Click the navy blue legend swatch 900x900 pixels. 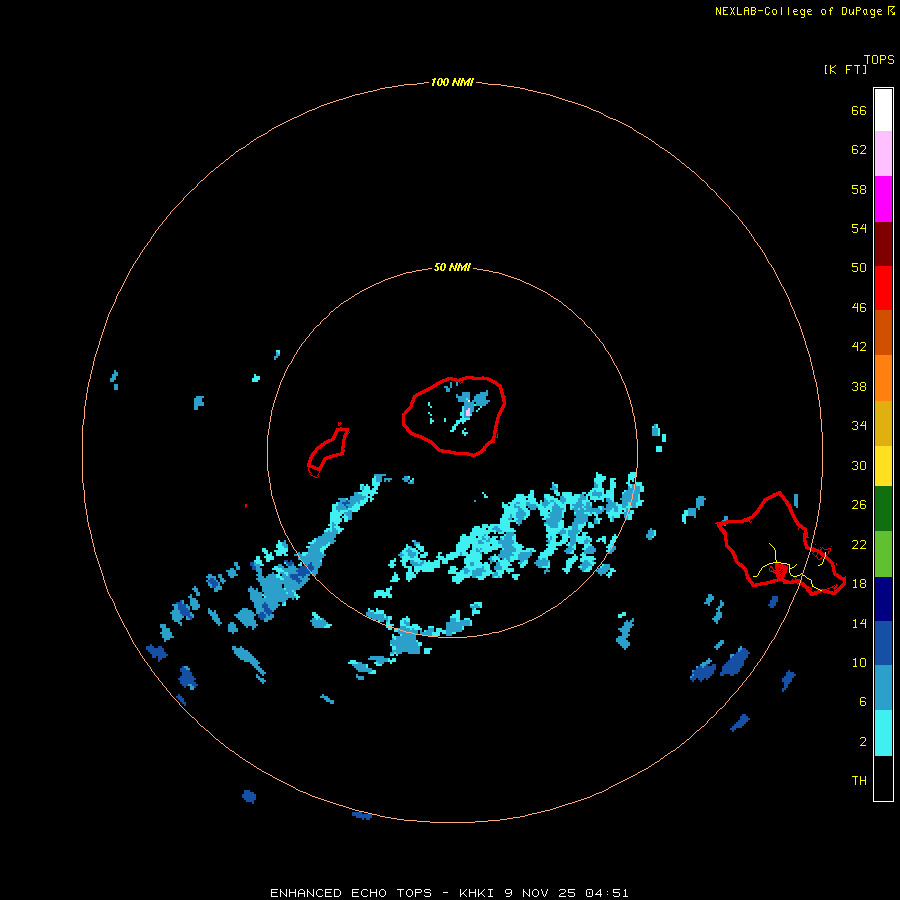click(883, 599)
